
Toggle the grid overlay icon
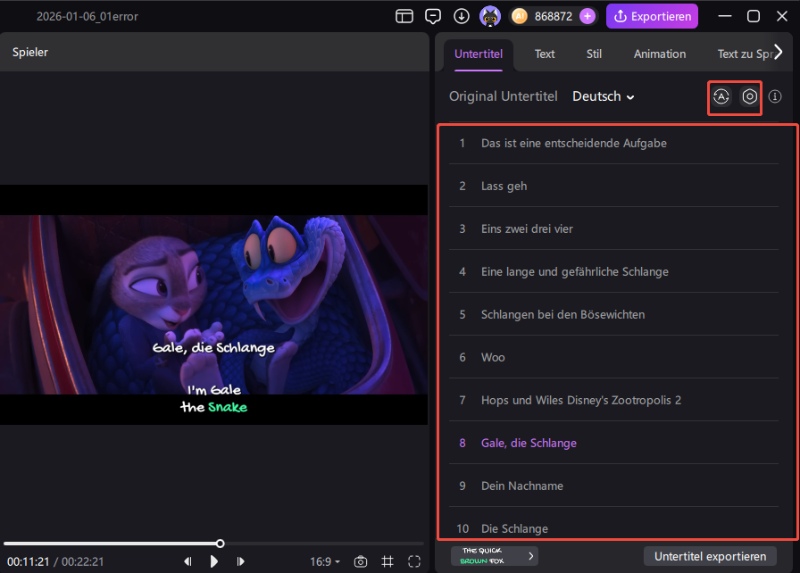click(387, 562)
